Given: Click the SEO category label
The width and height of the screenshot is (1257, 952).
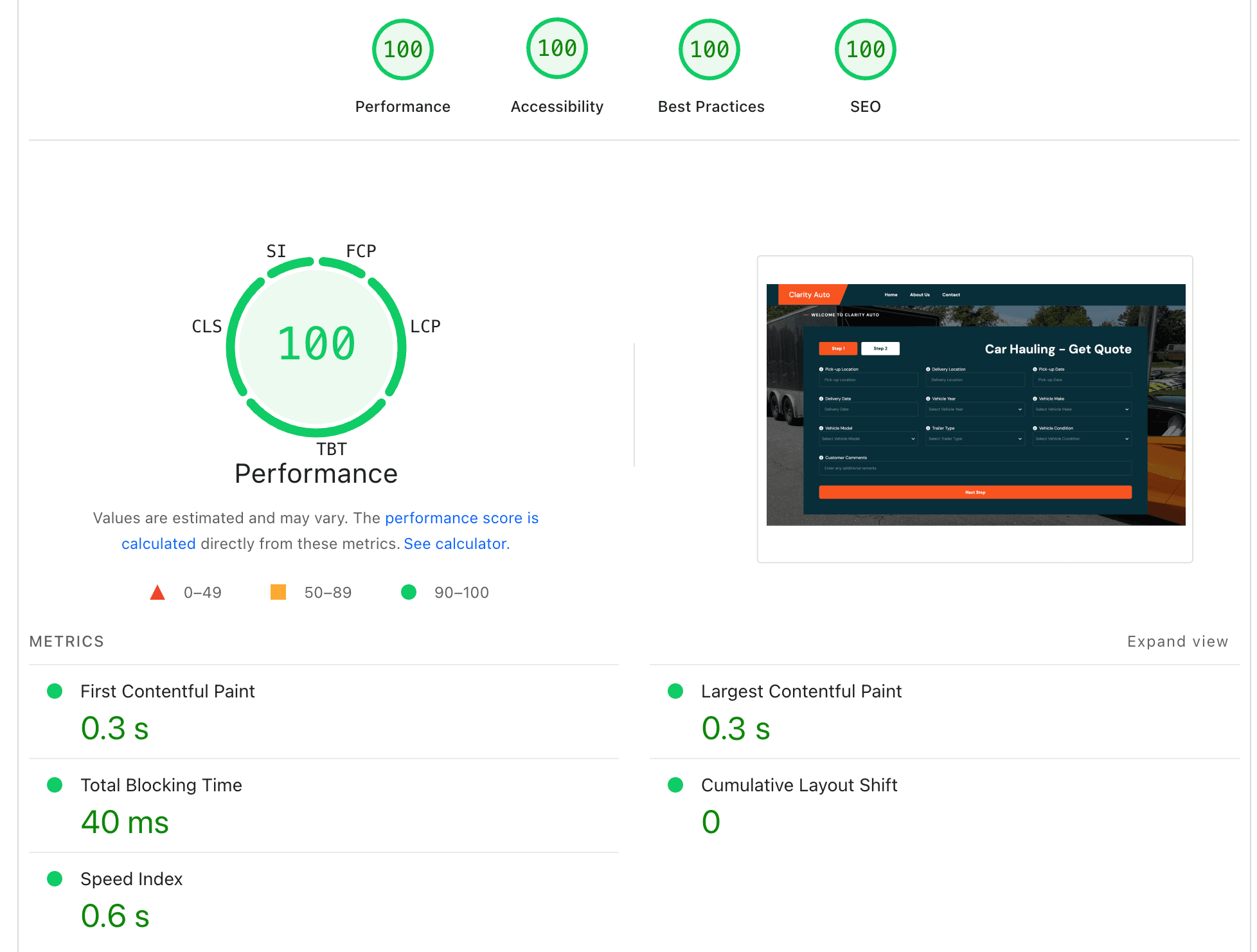Looking at the screenshot, I should click(x=866, y=107).
